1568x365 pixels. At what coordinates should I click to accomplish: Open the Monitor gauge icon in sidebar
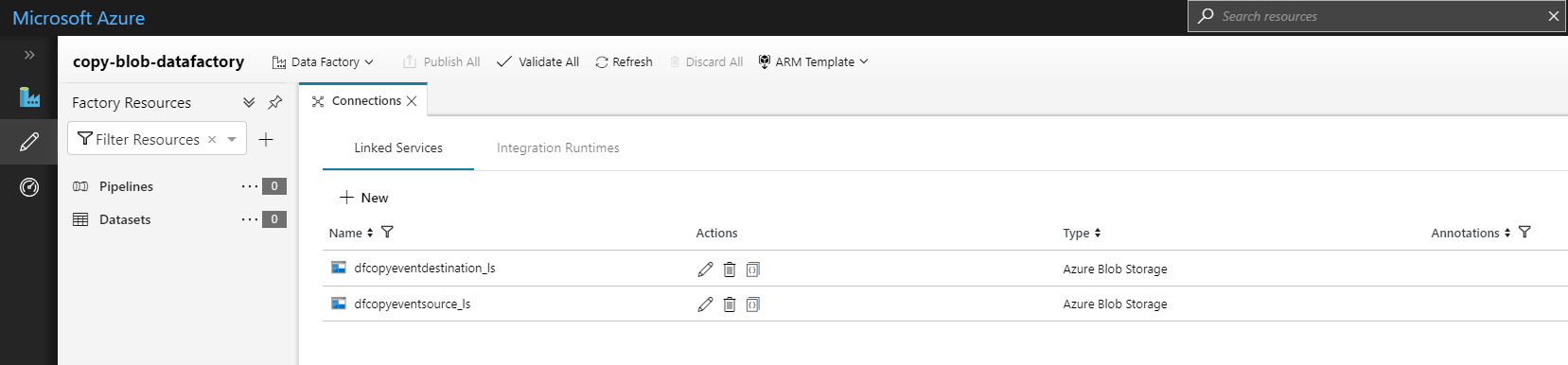(29, 187)
